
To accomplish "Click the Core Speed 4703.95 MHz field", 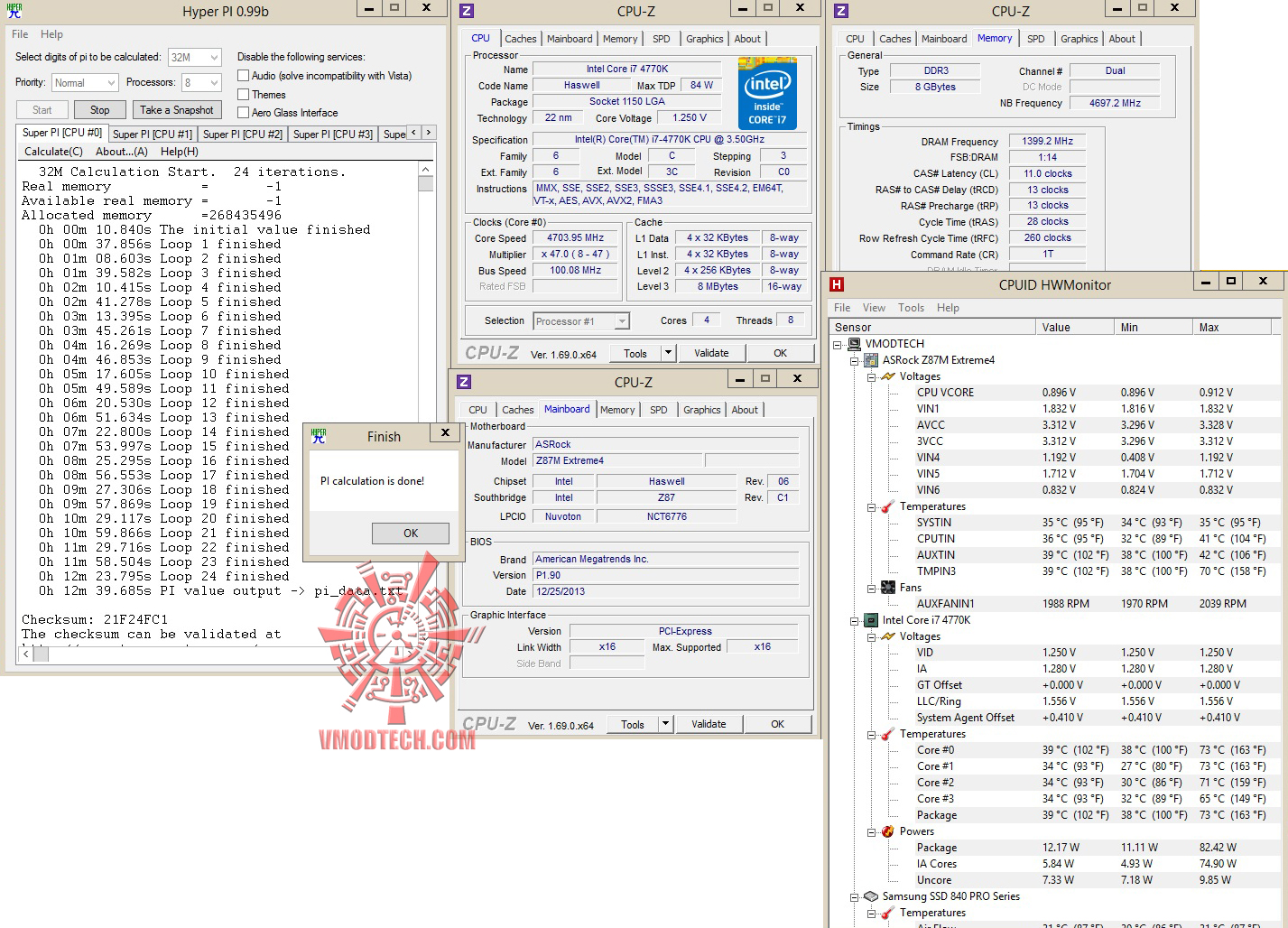I will (x=575, y=238).
